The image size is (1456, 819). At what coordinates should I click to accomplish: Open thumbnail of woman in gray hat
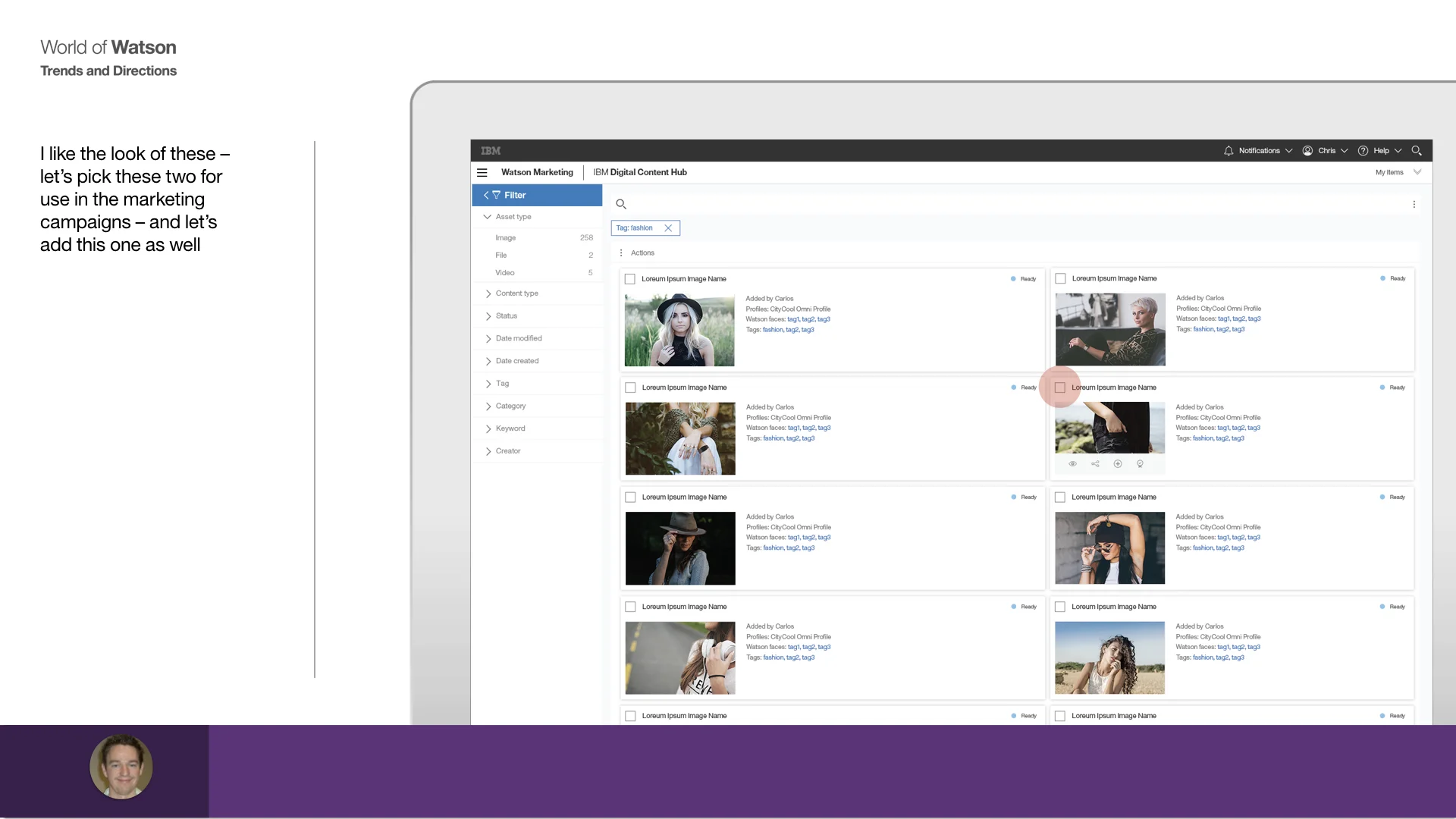tap(680, 548)
